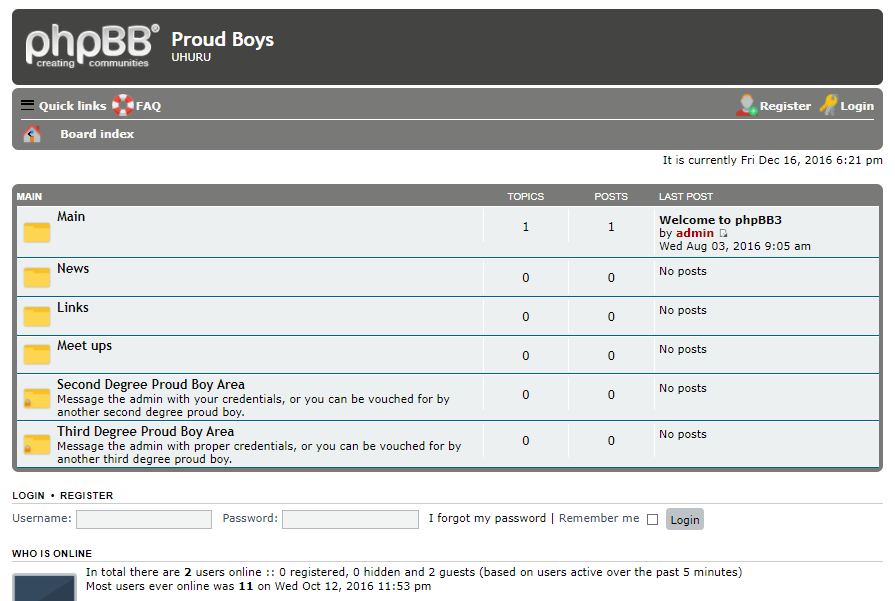Open Welcome to phpBB3 last post

click(720, 220)
